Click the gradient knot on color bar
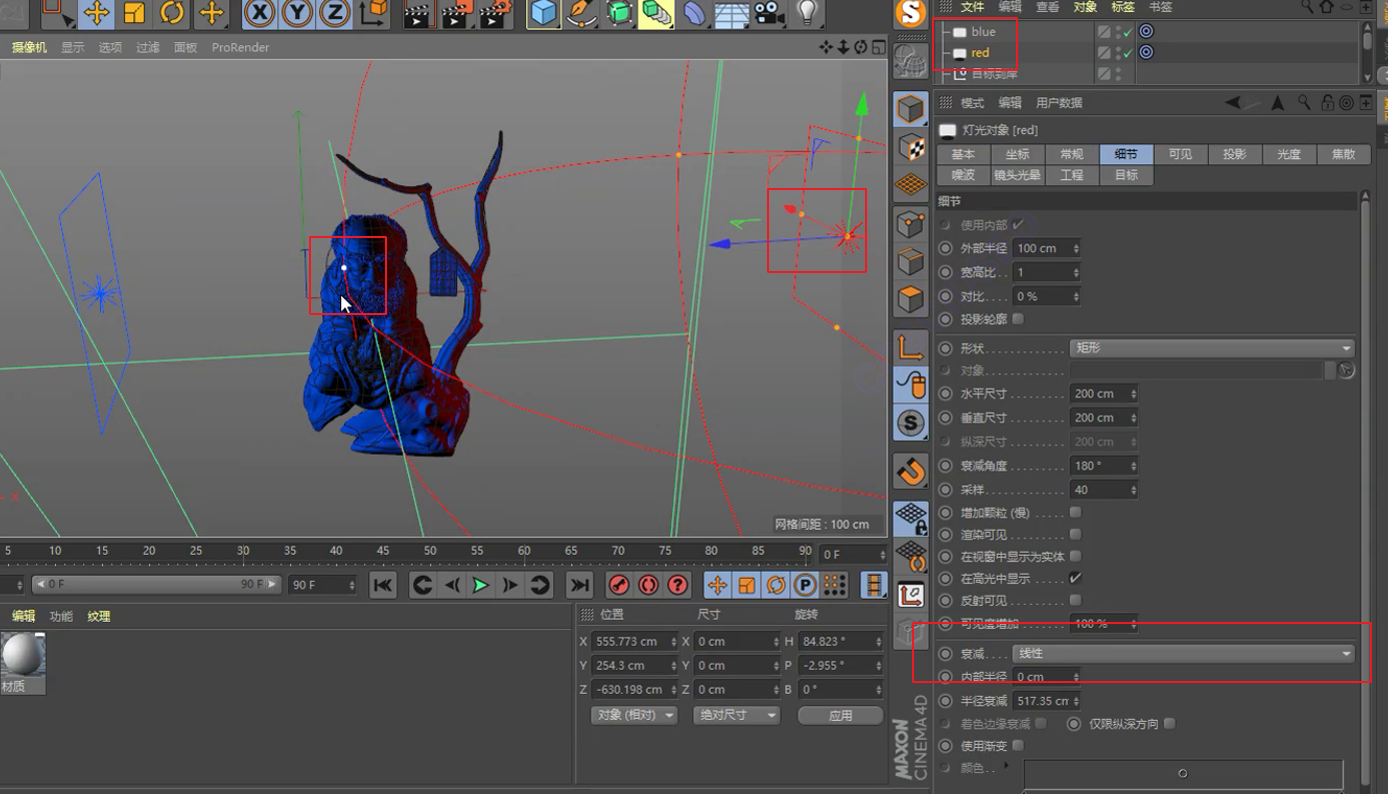 point(1183,773)
